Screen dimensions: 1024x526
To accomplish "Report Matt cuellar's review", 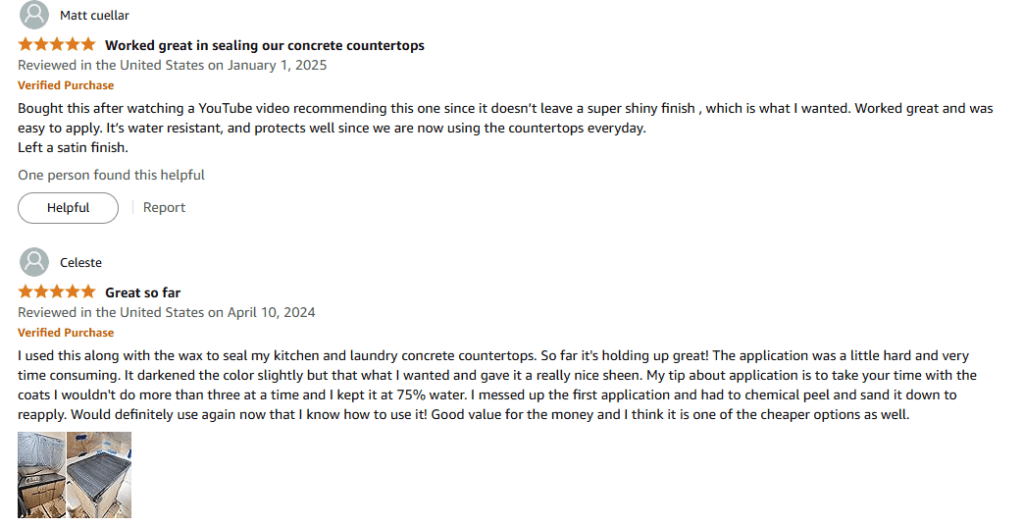I will tap(164, 208).
